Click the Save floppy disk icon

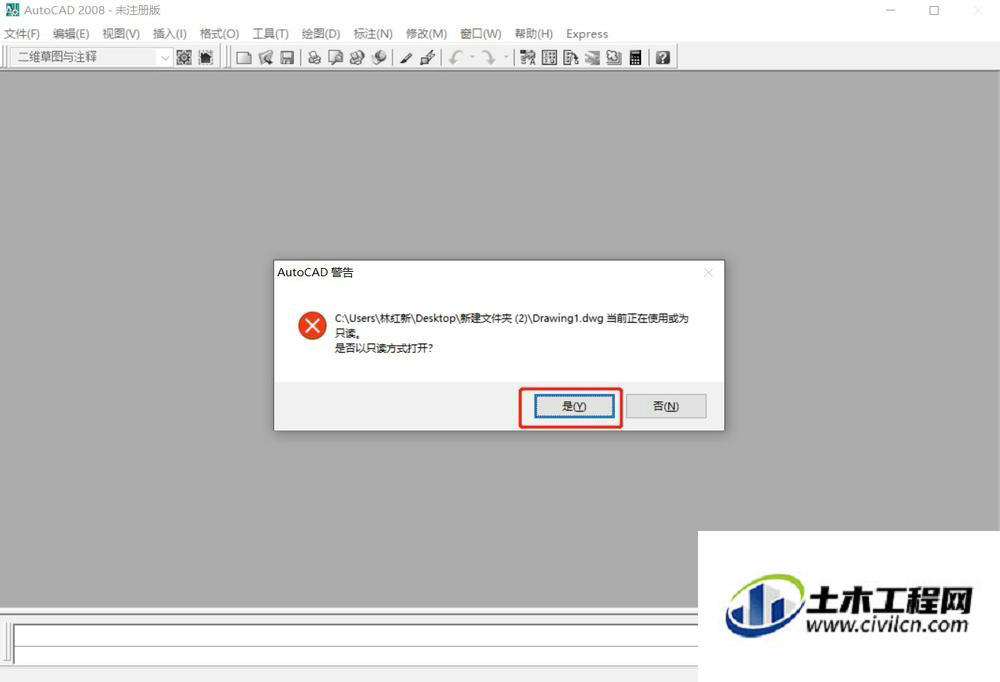pos(287,57)
